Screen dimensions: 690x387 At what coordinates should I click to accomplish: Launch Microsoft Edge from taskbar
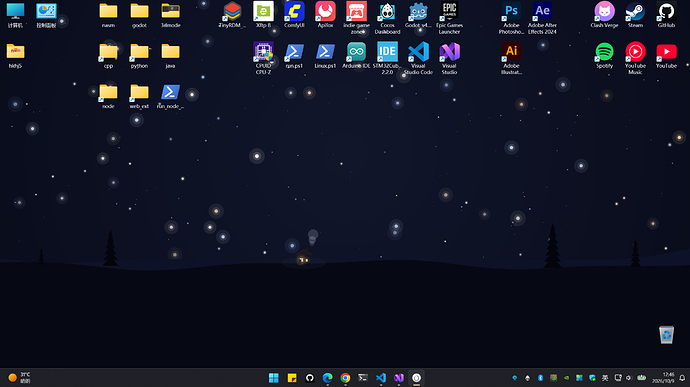[327, 378]
